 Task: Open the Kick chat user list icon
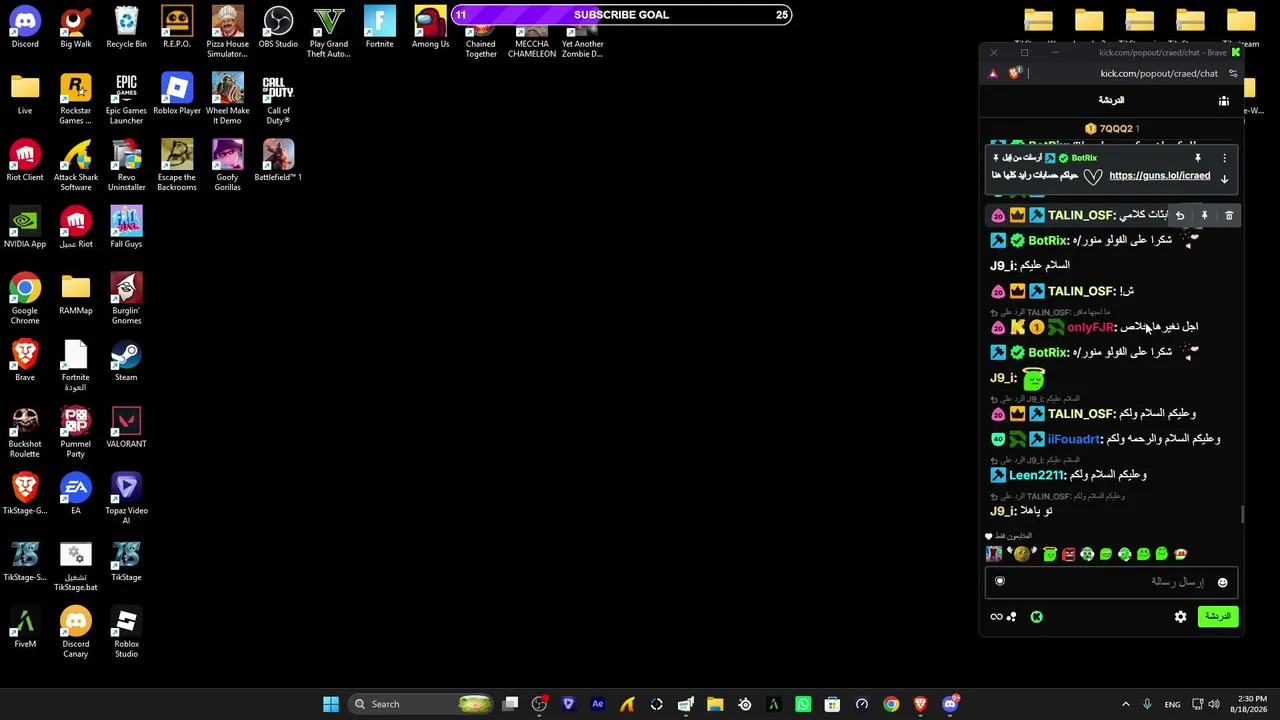pyautogui.click(x=1224, y=101)
